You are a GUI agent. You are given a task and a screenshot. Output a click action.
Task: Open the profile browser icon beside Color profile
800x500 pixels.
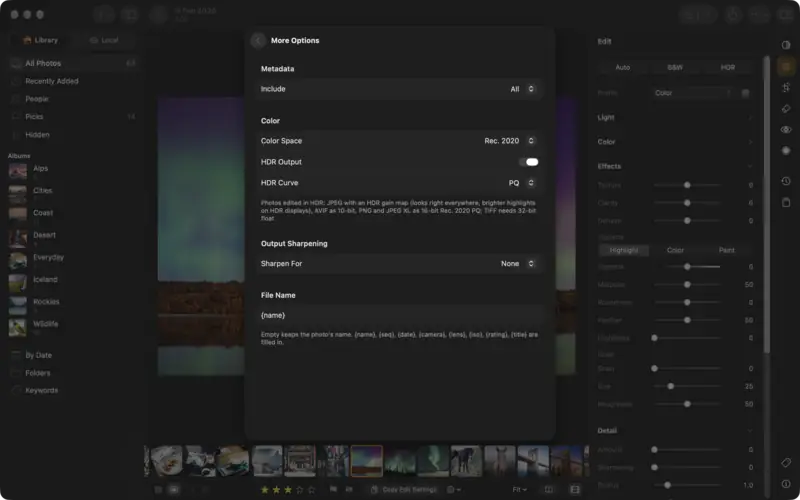[x=745, y=93]
